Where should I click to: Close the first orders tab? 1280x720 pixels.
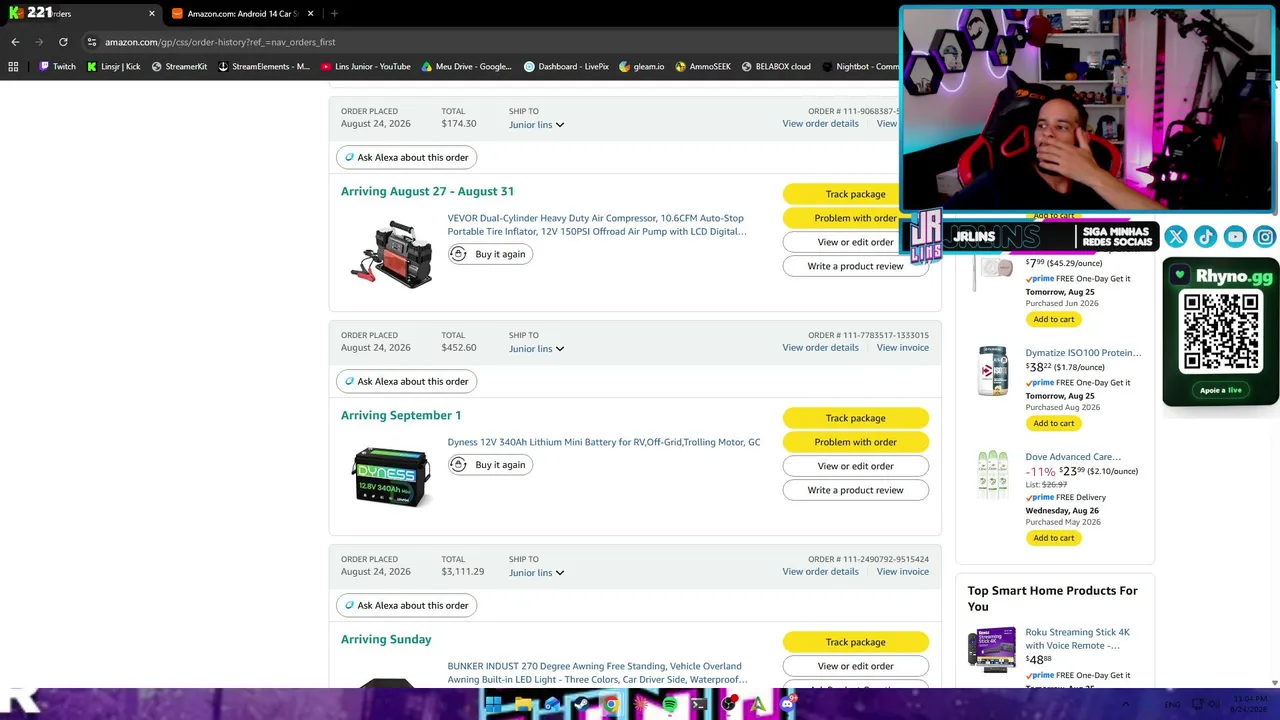152,14
